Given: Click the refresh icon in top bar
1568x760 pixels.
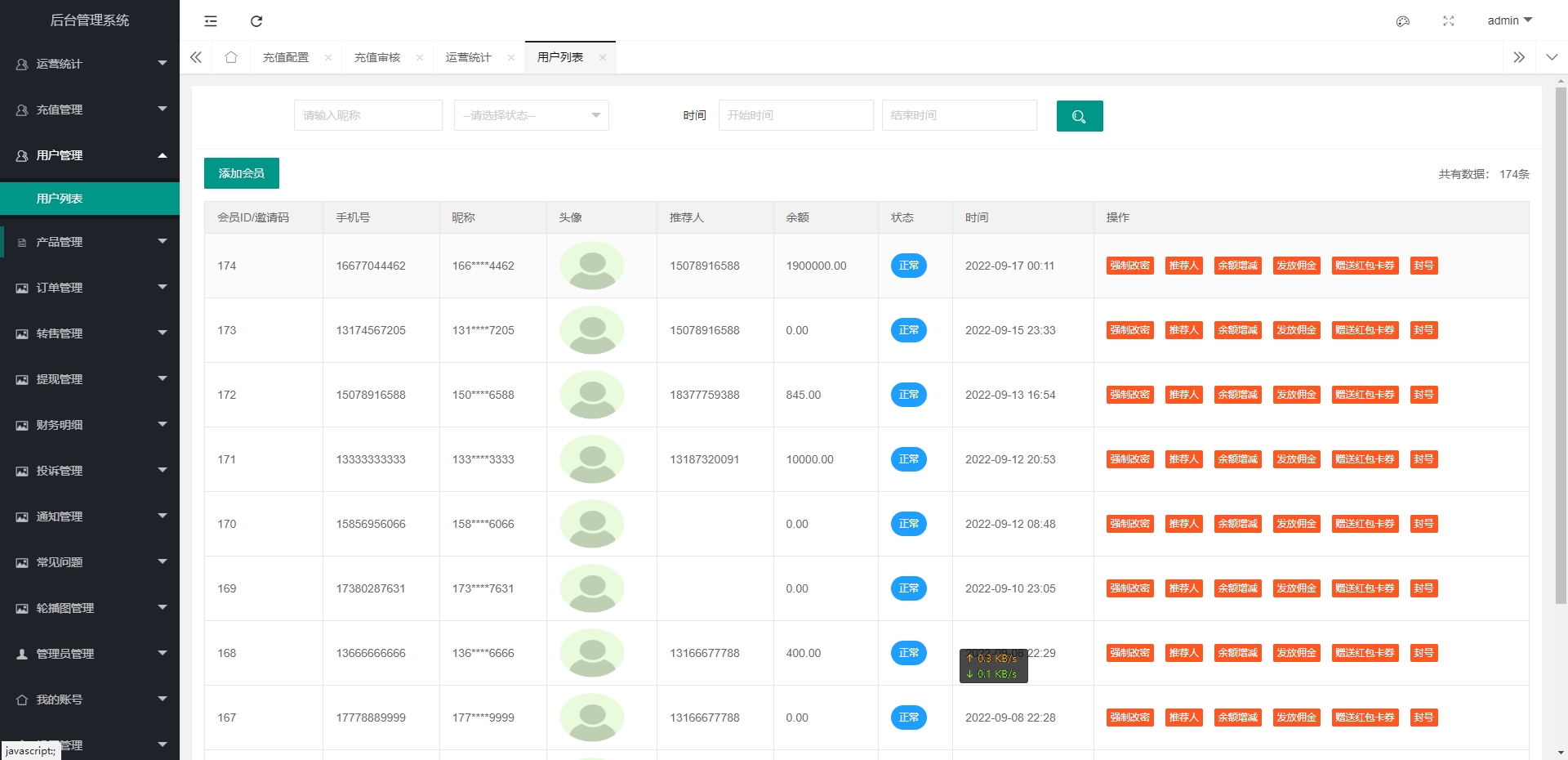Looking at the screenshot, I should 256,21.
